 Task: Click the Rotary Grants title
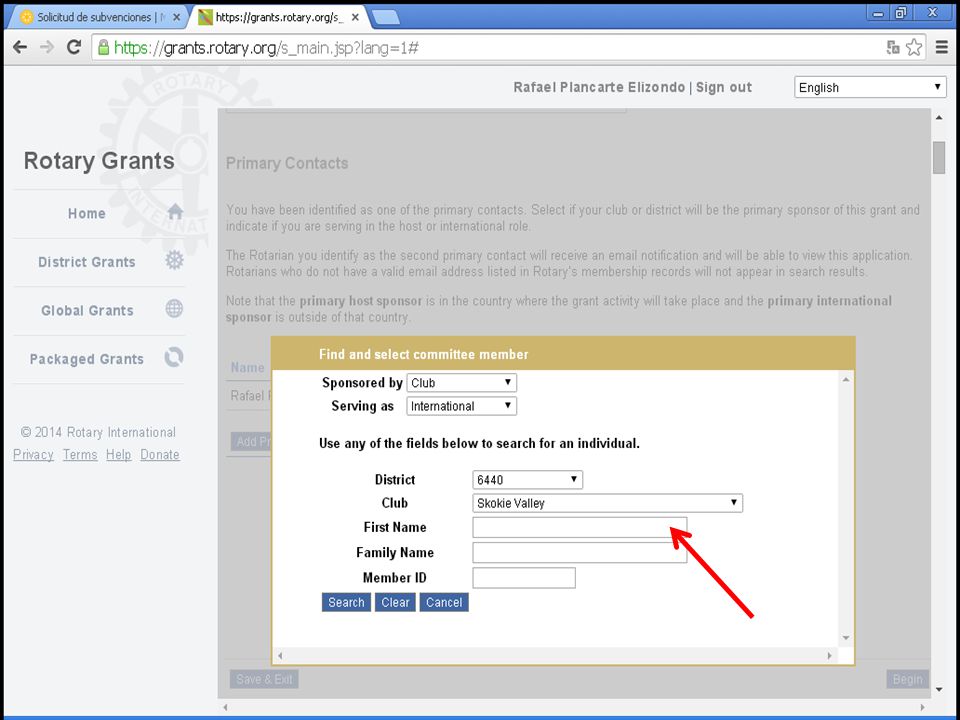[99, 161]
